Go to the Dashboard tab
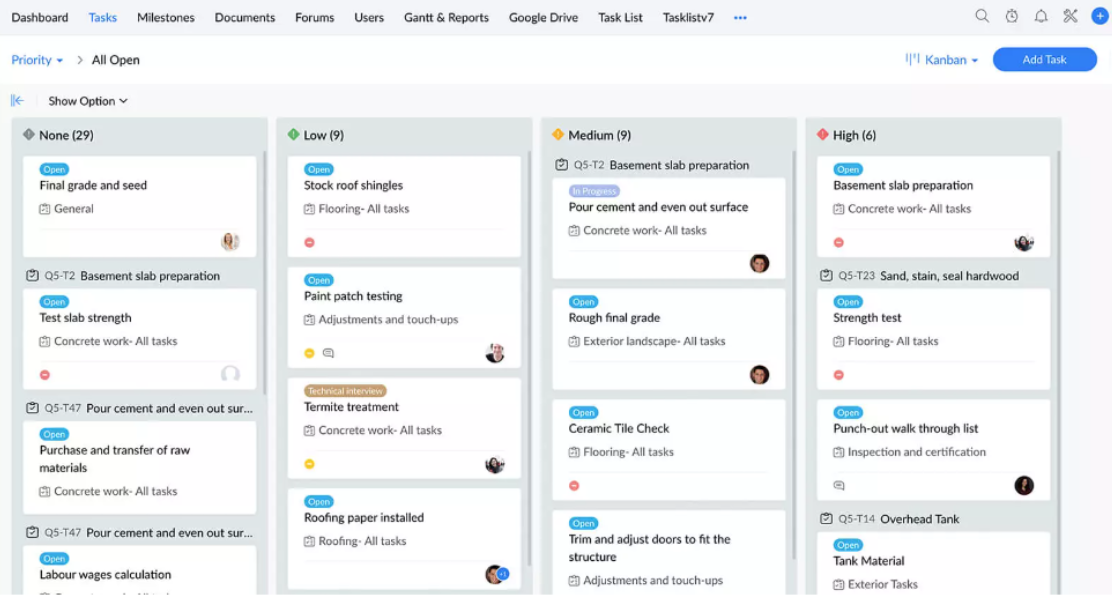1112x595 pixels. tap(40, 17)
